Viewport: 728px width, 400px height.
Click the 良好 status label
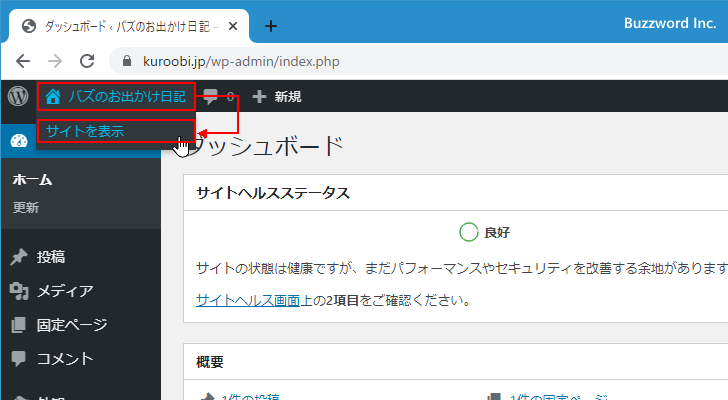coord(497,232)
